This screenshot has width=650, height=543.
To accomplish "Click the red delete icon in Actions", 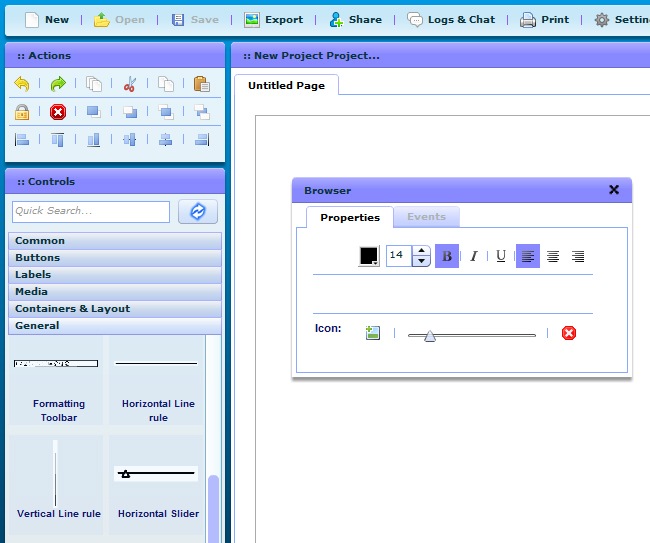I will [58, 112].
